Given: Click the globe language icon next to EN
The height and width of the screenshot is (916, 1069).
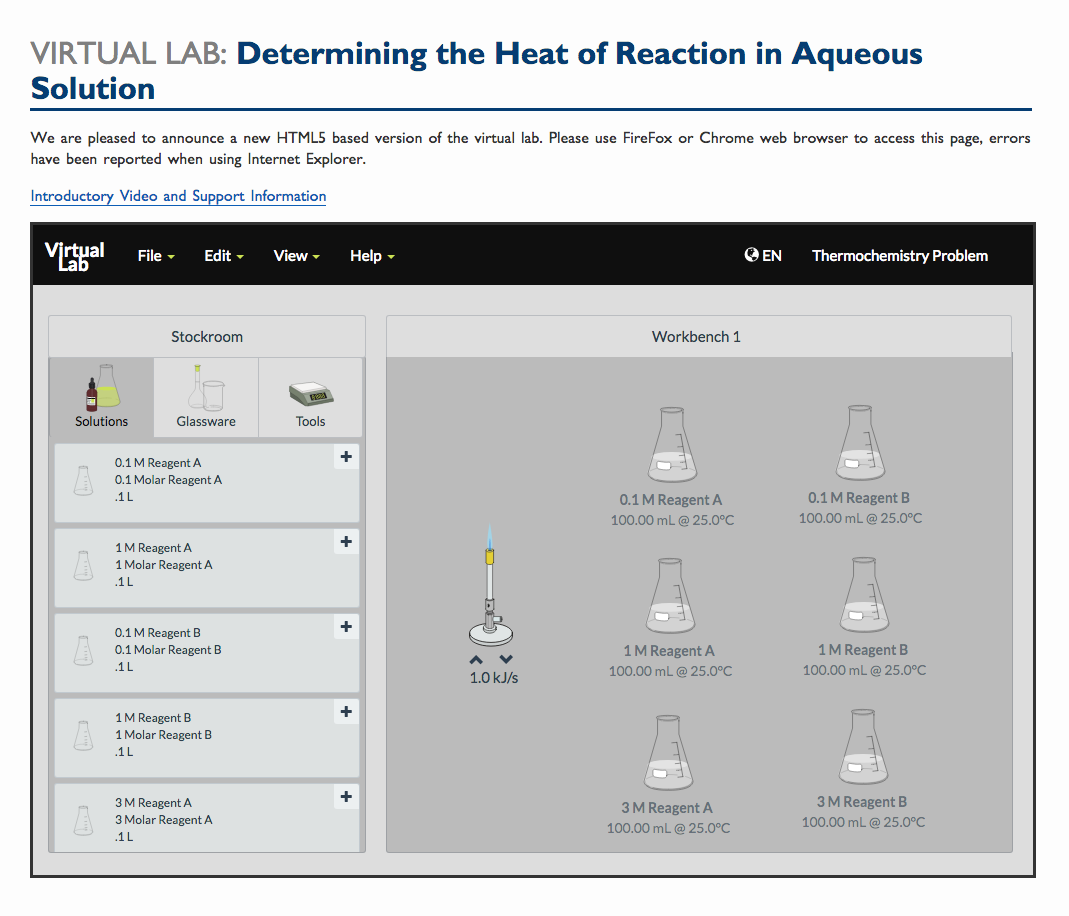Looking at the screenshot, I should 750,255.
